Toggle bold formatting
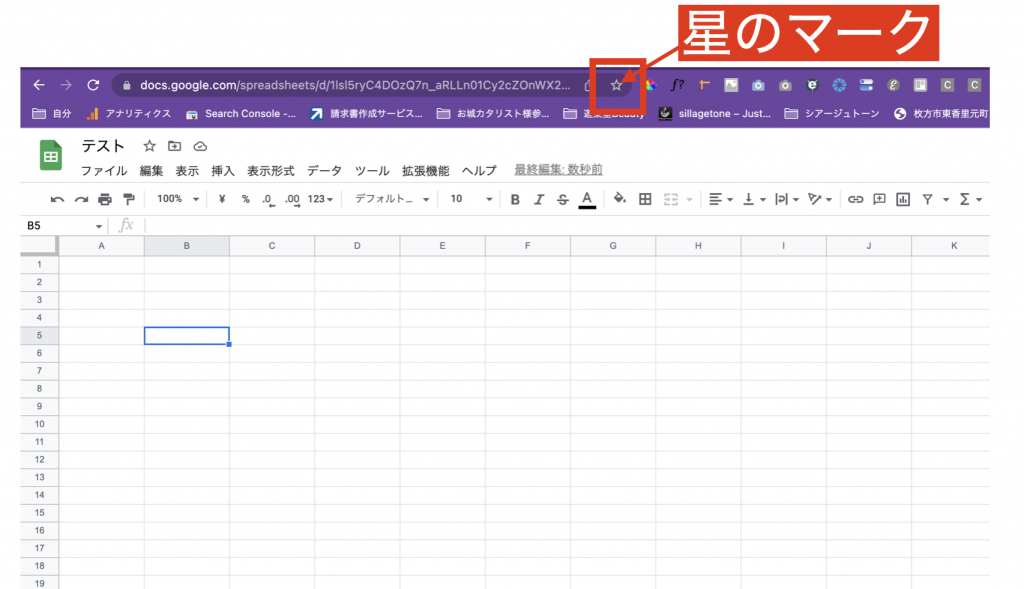This screenshot has height=589, width=1024. [515, 200]
